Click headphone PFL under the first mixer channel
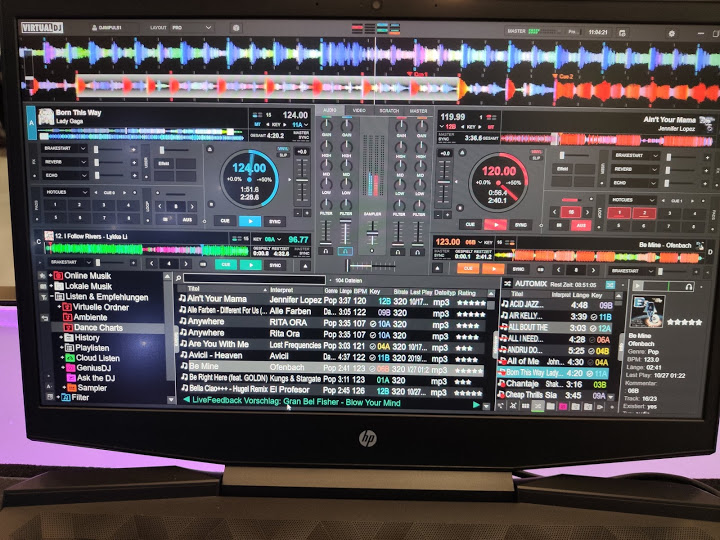The image size is (720, 540). pos(326,251)
